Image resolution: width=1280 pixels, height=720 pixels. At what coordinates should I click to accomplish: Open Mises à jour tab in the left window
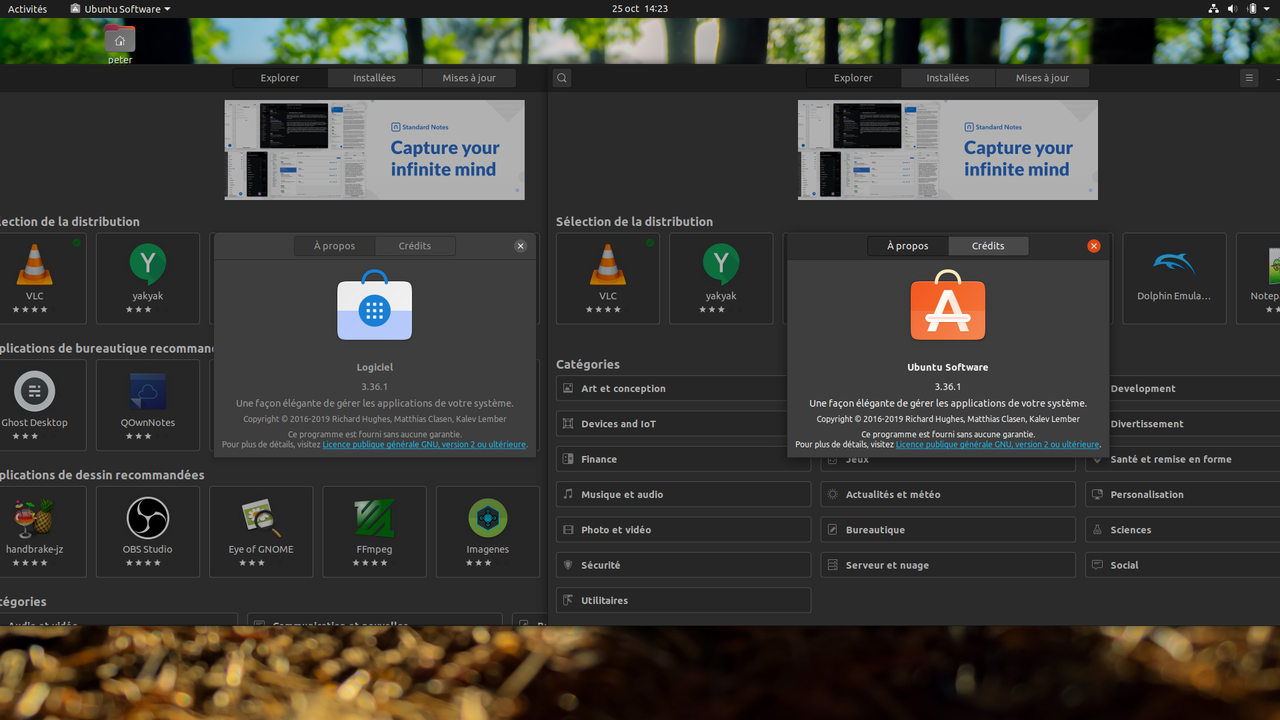pyautogui.click(x=469, y=78)
